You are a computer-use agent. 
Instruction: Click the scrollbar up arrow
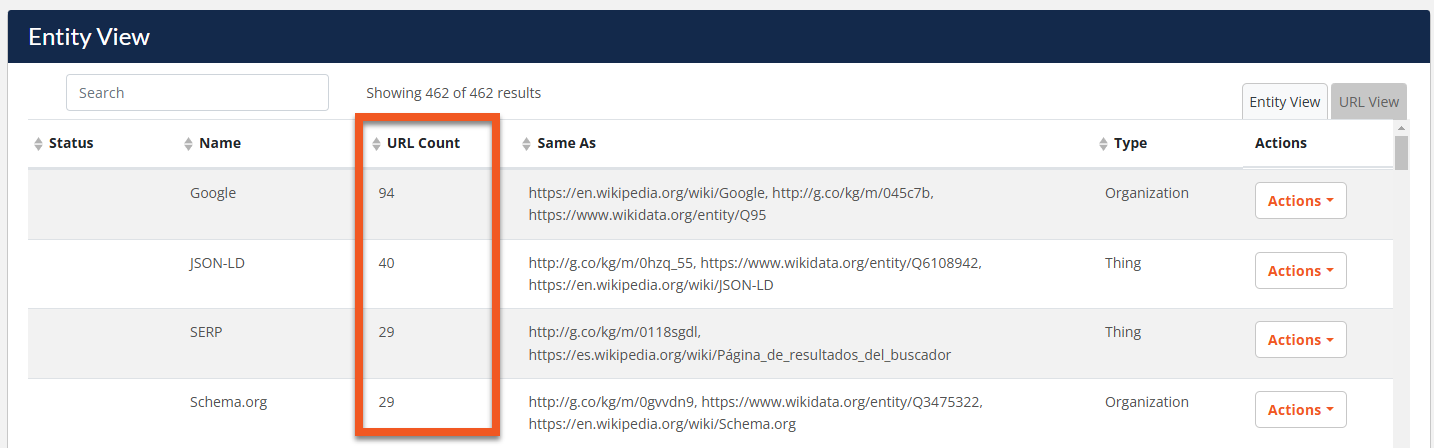tap(1401, 127)
